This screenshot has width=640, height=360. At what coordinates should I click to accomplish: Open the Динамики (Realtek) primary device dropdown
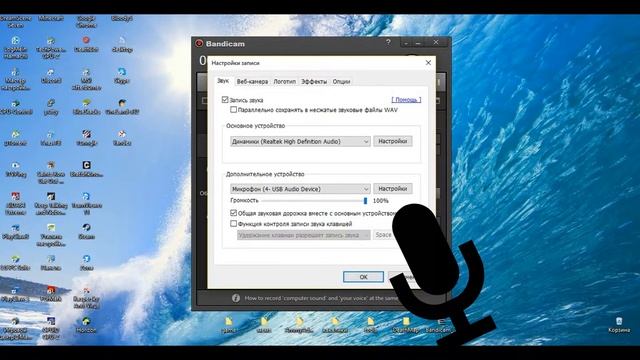[300, 141]
